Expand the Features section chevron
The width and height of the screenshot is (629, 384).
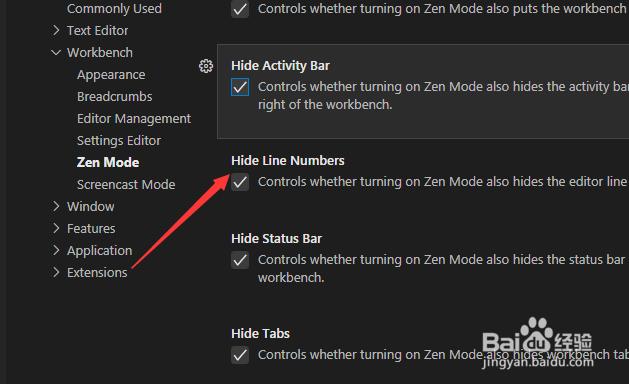click(56, 228)
